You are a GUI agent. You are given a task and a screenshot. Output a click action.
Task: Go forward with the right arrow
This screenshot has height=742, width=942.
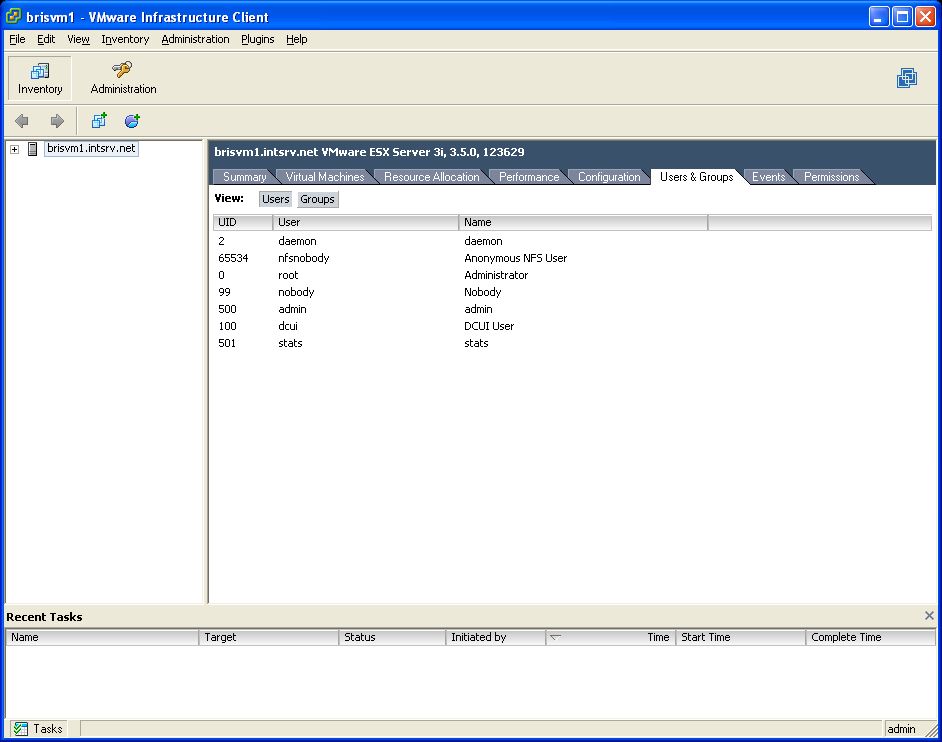(57, 121)
